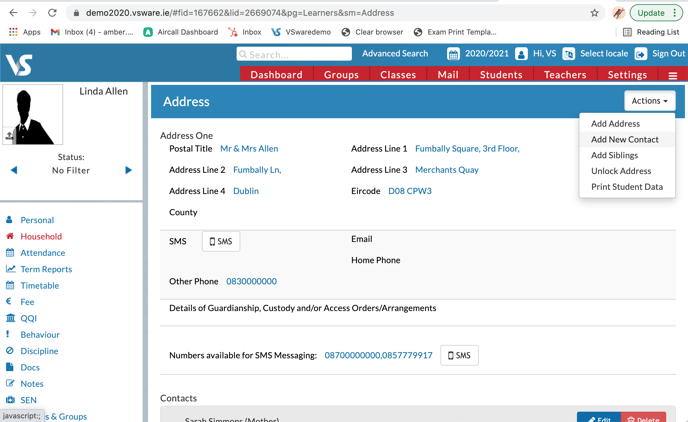Focus the Search input field
This screenshot has height=422, width=688.
click(x=294, y=54)
